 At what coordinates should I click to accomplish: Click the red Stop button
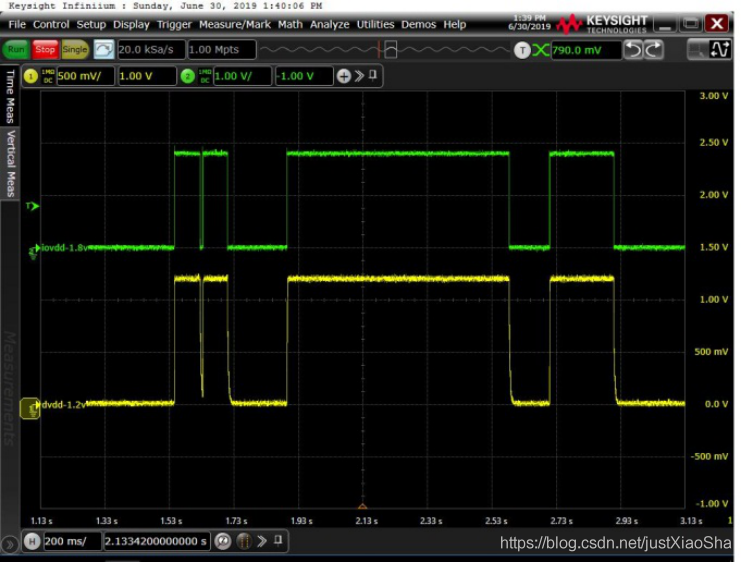[x=45, y=49]
